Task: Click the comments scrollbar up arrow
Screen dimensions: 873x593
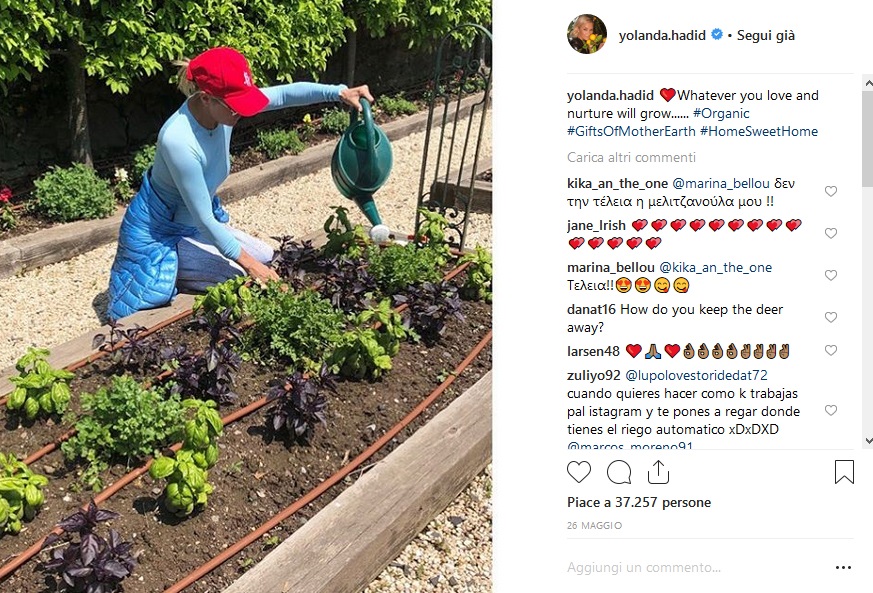Action: coord(867,84)
